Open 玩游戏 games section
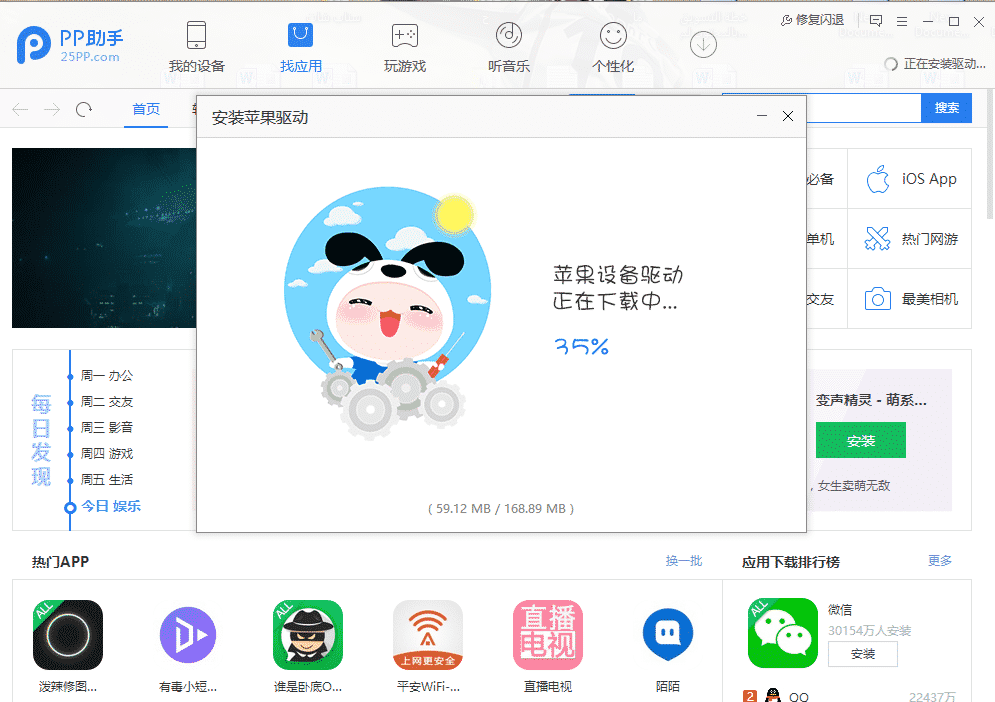Image resolution: width=995 pixels, height=702 pixels. click(405, 47)
